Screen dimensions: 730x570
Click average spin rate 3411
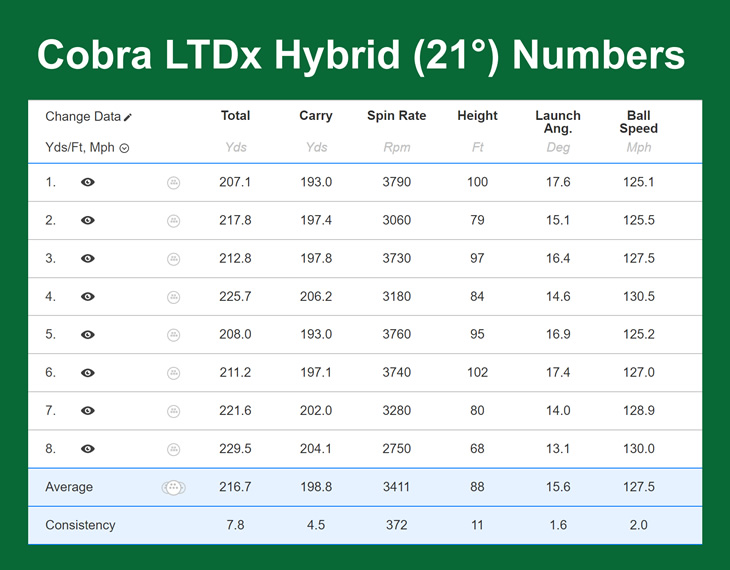[397, 487]
